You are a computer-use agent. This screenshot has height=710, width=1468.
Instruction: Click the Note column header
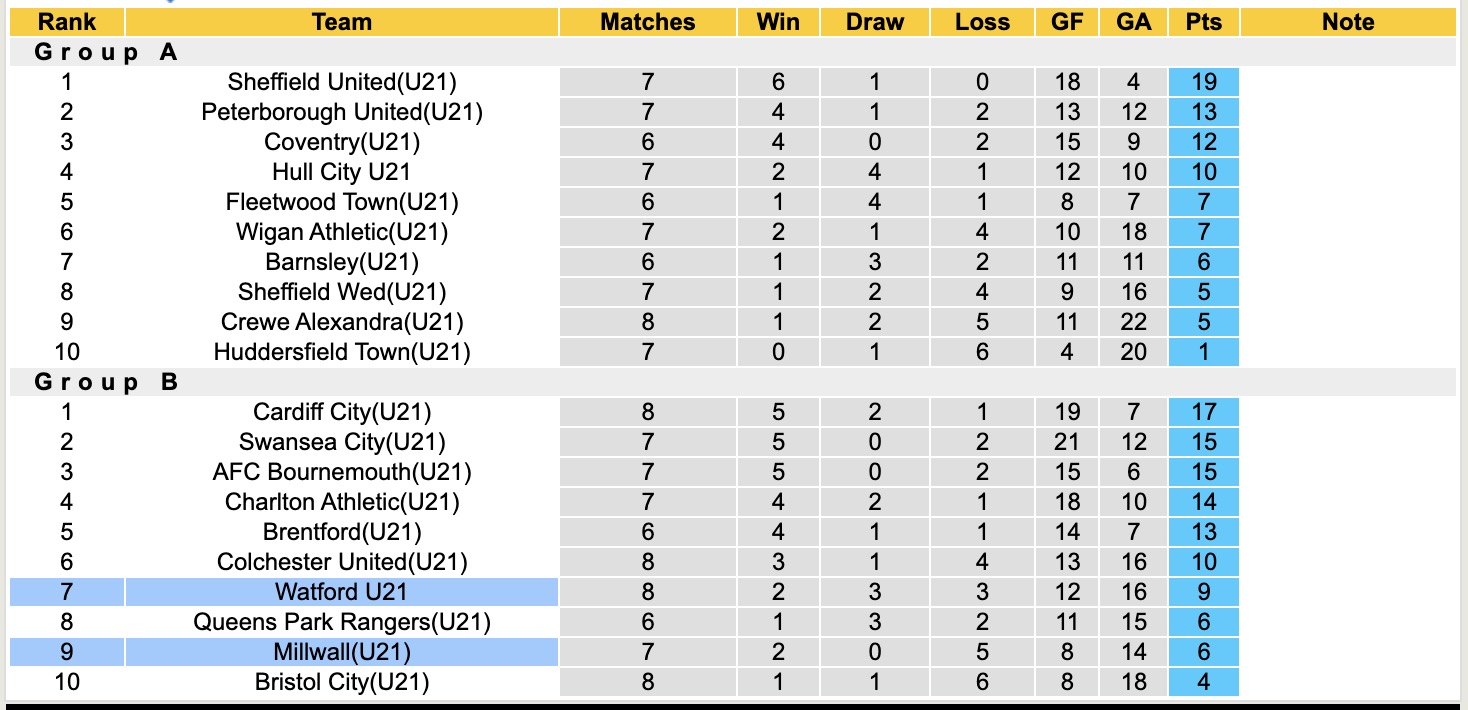point(1347,22)
